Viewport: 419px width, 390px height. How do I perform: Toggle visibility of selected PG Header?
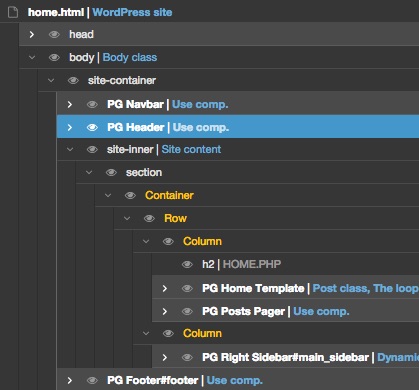(92, 127)
